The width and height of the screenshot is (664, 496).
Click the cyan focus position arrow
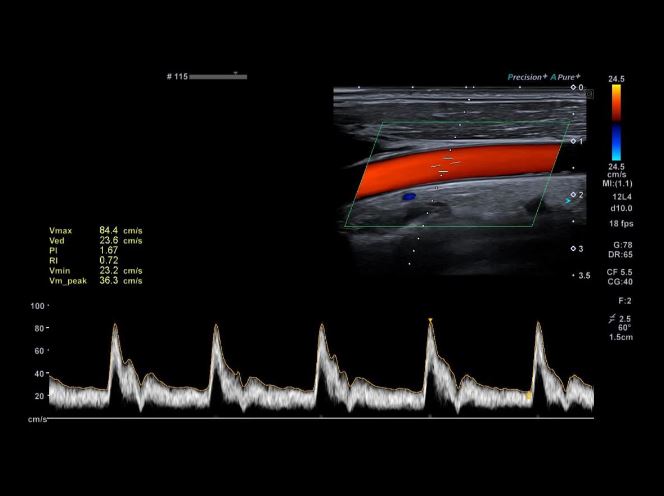pos(568,202)
